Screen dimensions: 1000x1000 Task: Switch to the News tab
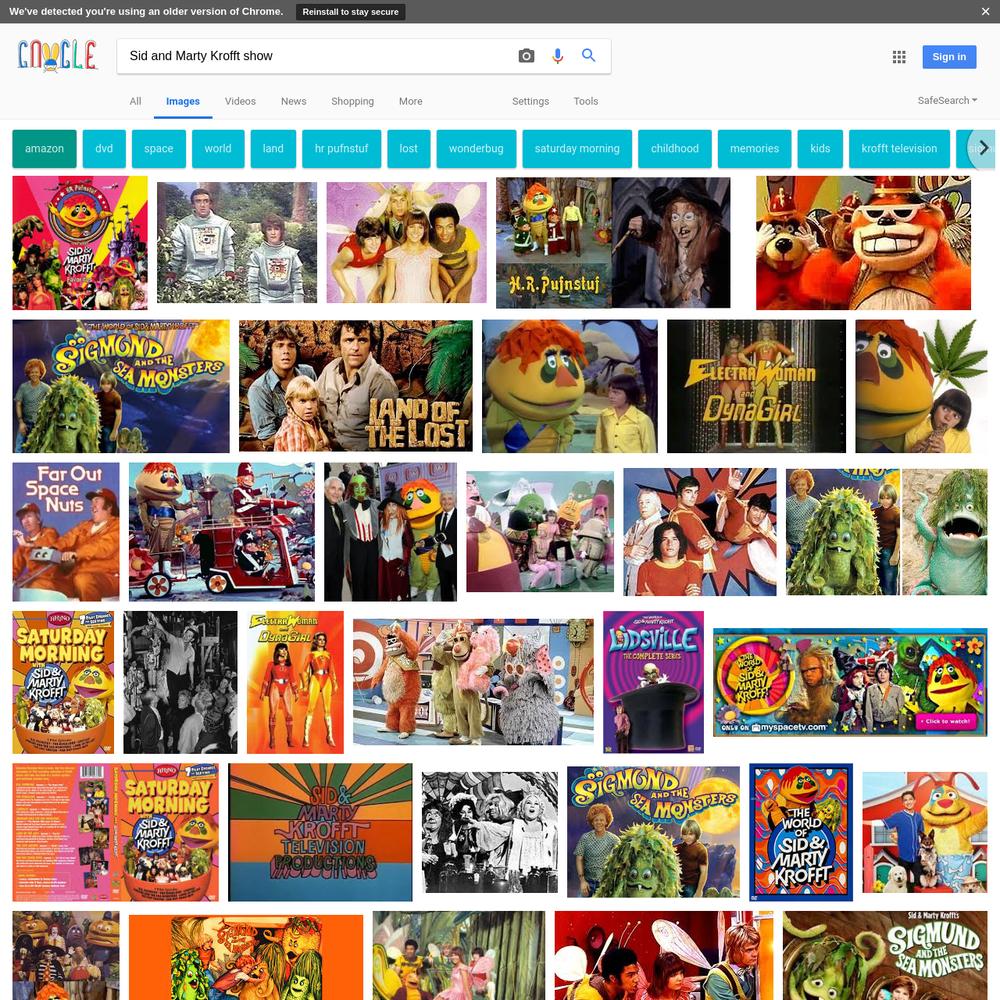[293, 101]
